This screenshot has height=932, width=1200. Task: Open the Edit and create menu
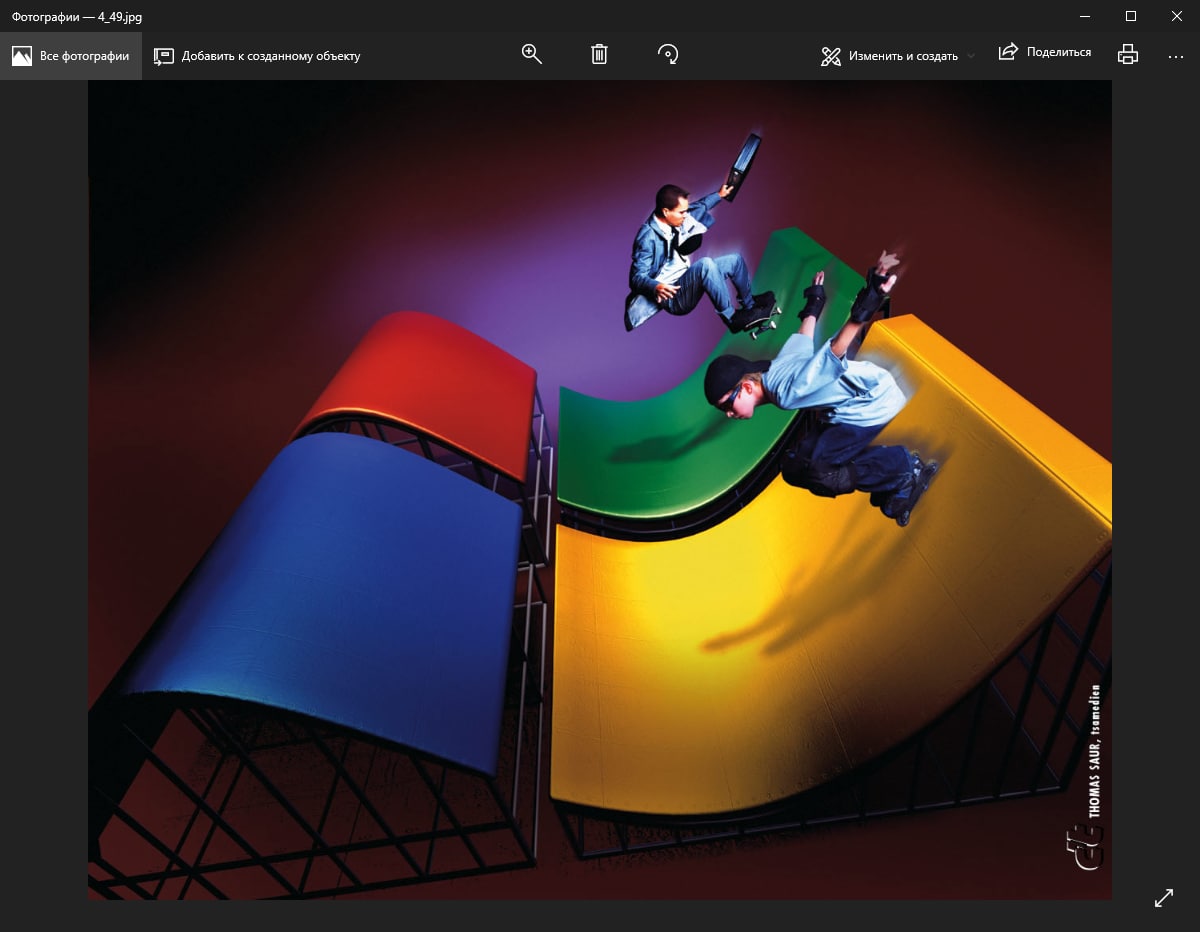[x=897, y=56]
